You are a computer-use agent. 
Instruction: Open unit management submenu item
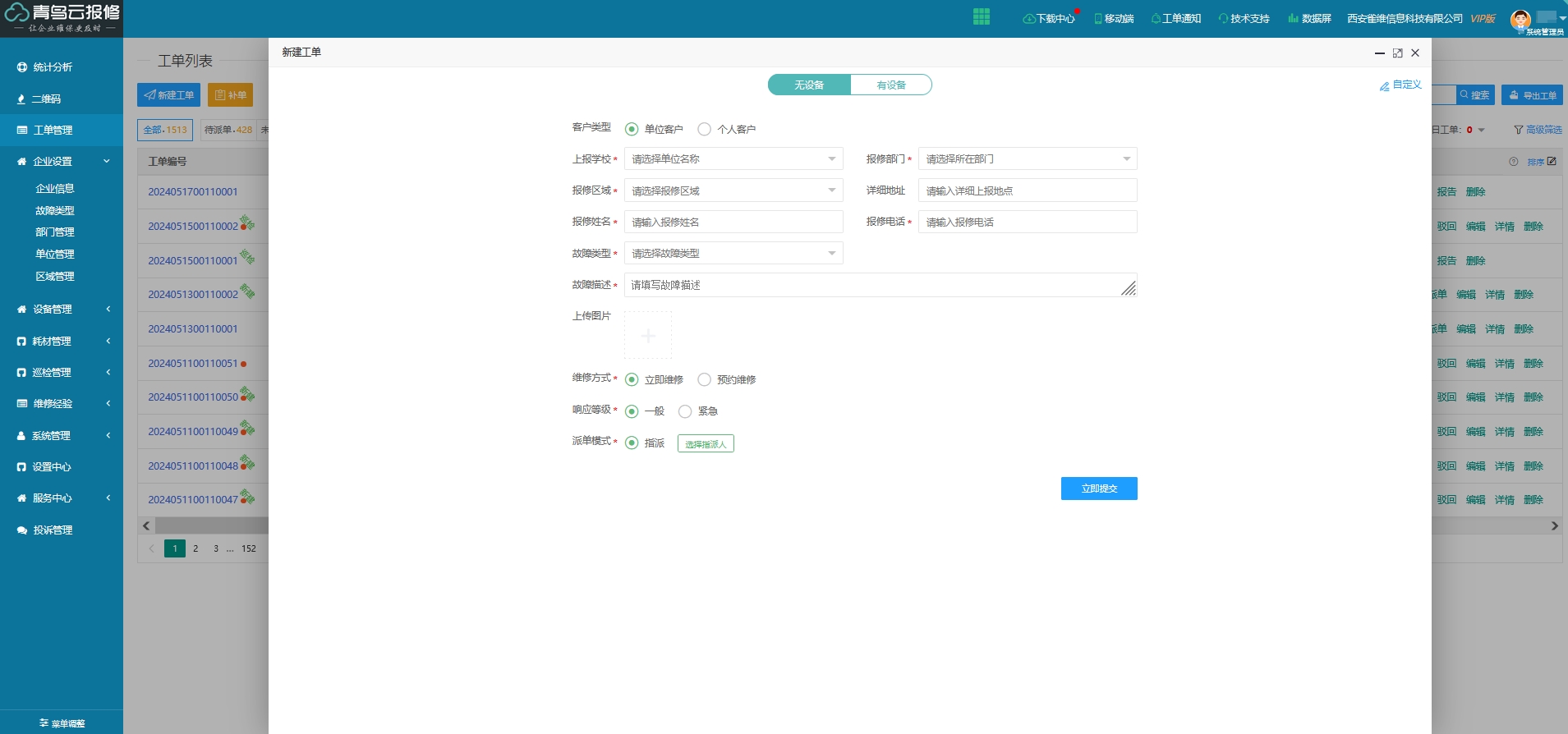[55, 254]
